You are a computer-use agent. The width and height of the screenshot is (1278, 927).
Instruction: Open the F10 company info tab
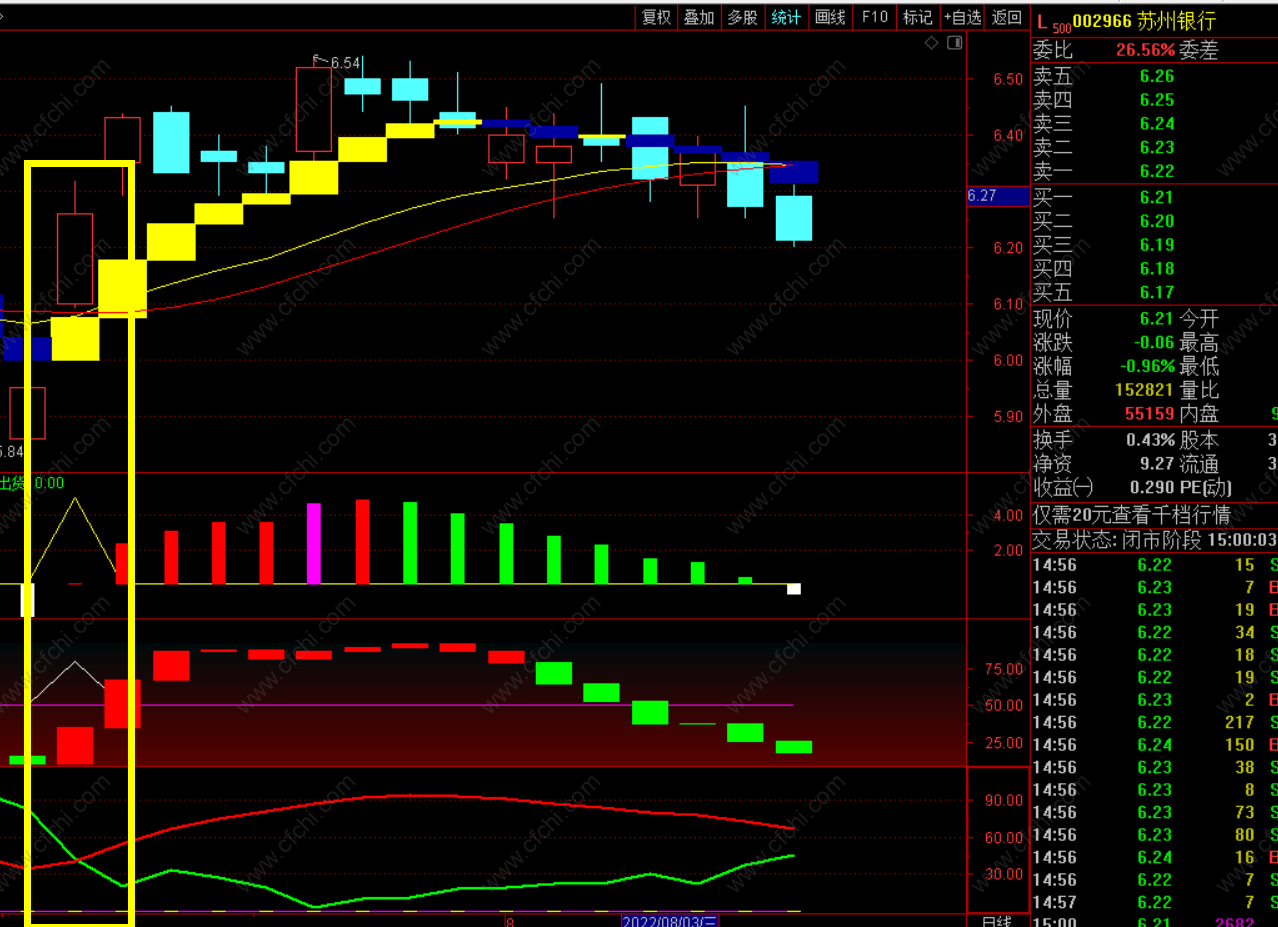pyautogui.click(x=874, y=16)
